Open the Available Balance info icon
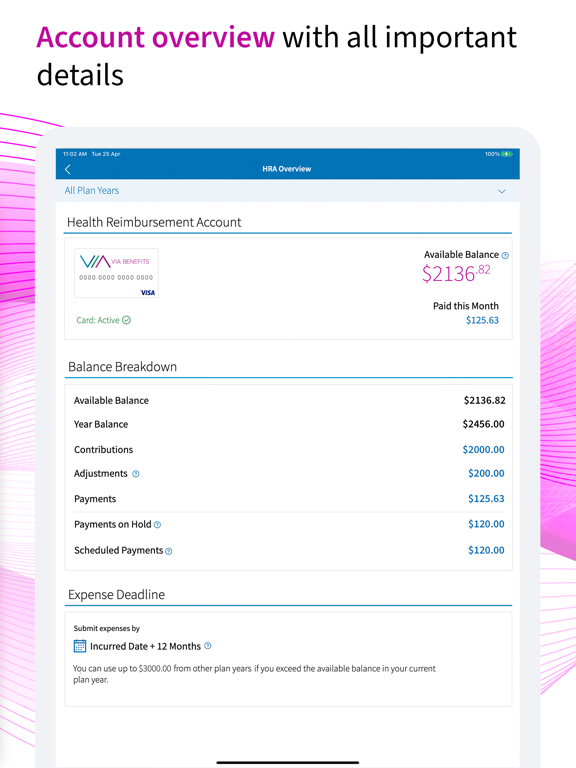The height and width of the screenshot is (768, 576). point(505,255)
